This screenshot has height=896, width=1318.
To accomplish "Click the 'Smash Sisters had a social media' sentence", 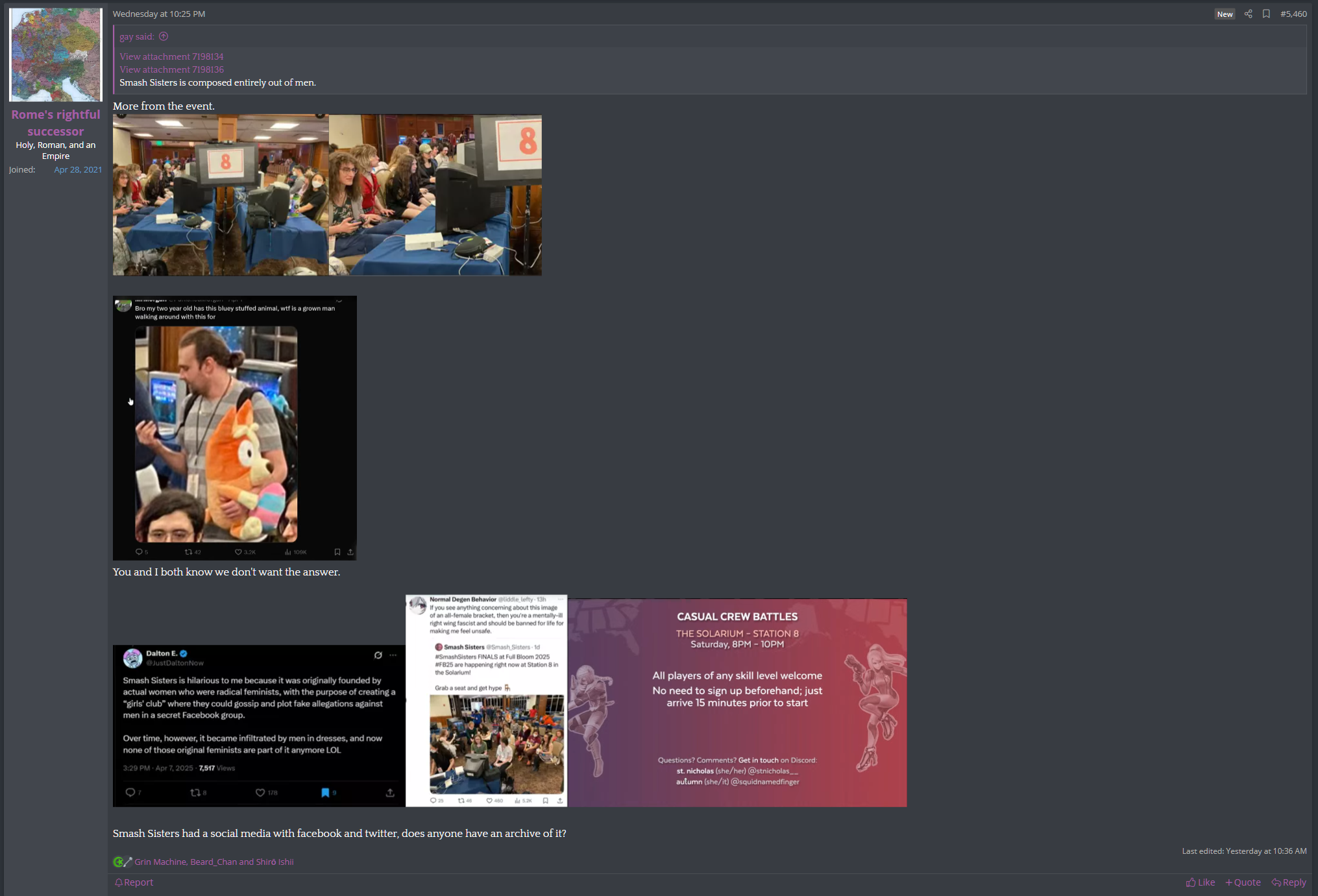I will pyautogui.click(x=339, y=833).
